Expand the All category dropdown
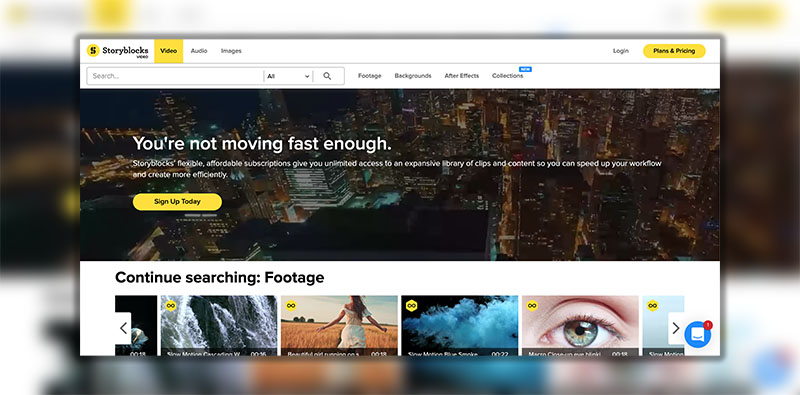 pos(288,76)
